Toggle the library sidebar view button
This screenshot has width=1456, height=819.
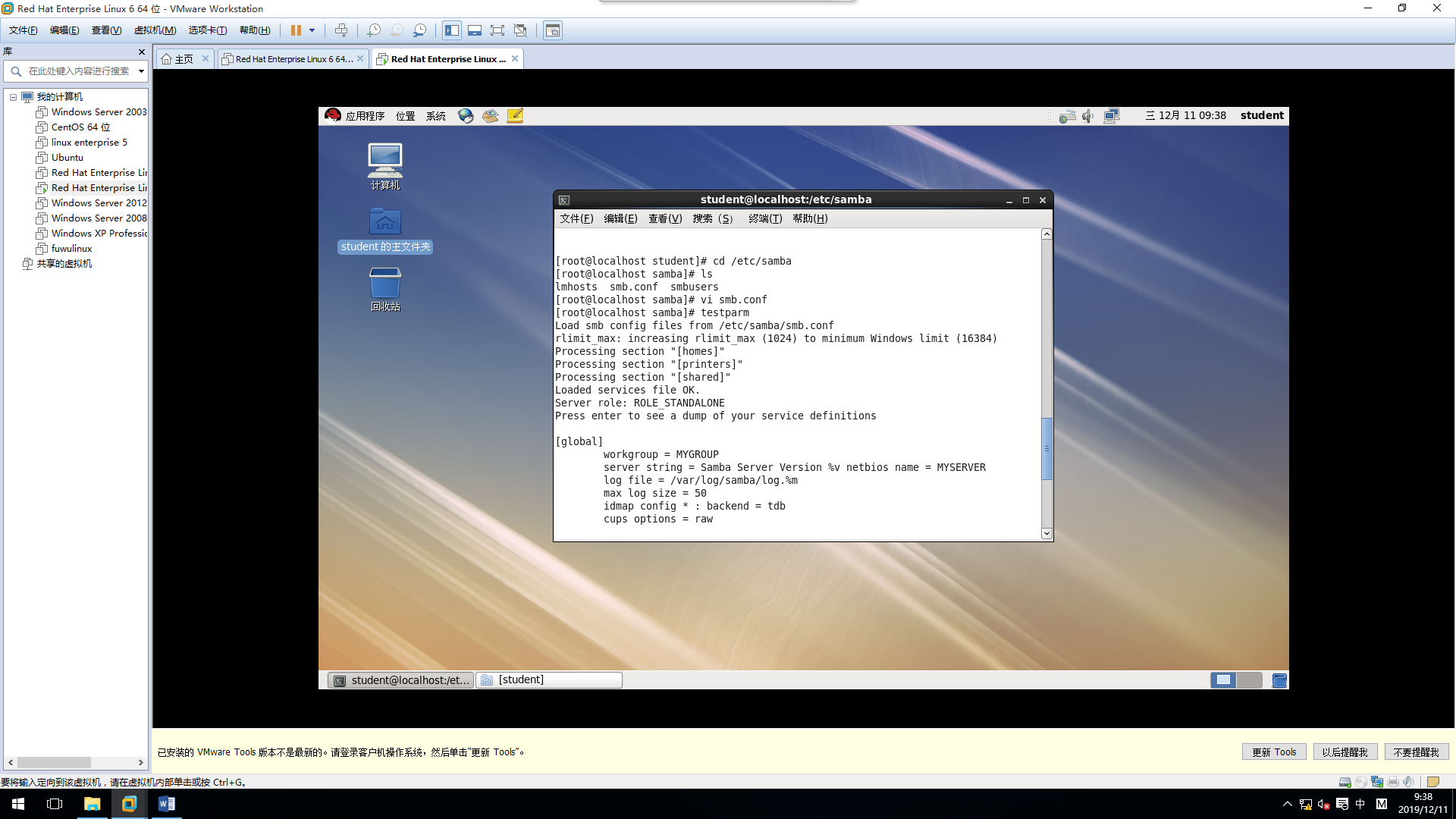click(x=451, y=30)
